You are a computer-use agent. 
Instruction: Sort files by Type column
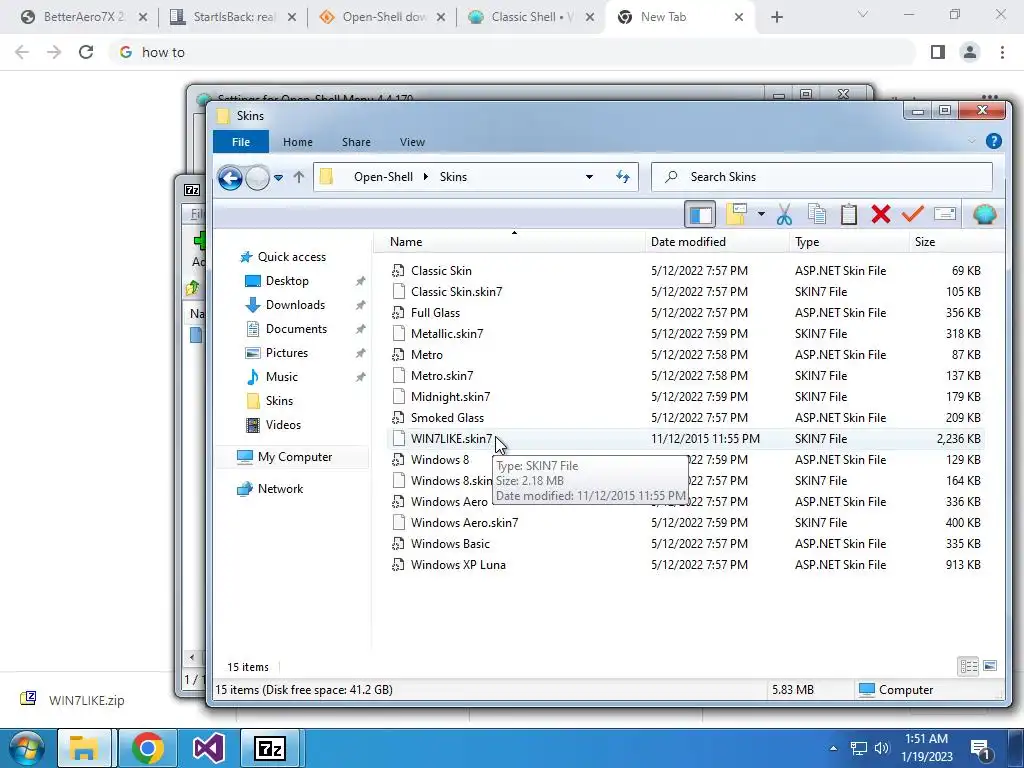(848, 242)
